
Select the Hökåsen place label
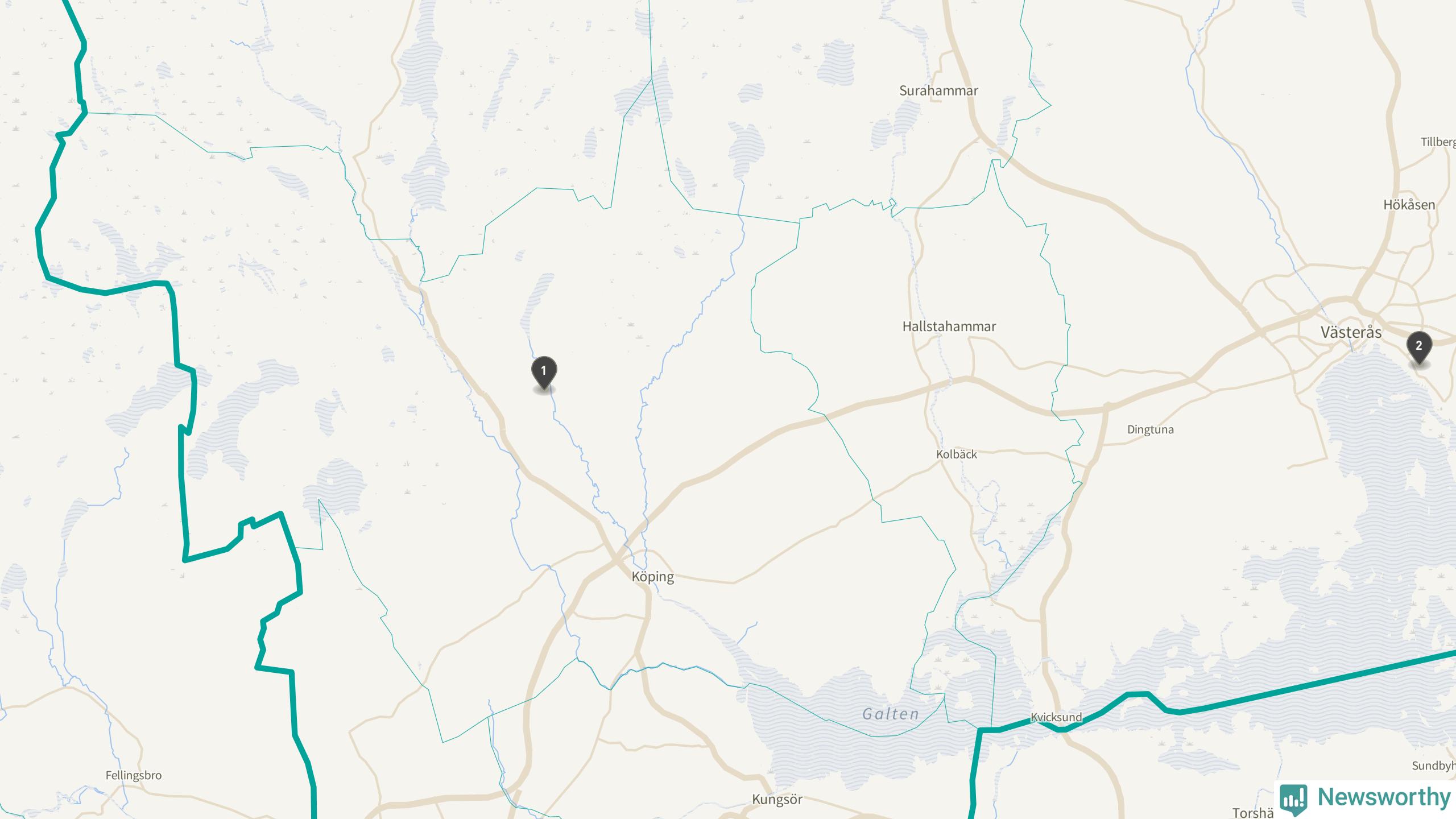pos(1409,205)
